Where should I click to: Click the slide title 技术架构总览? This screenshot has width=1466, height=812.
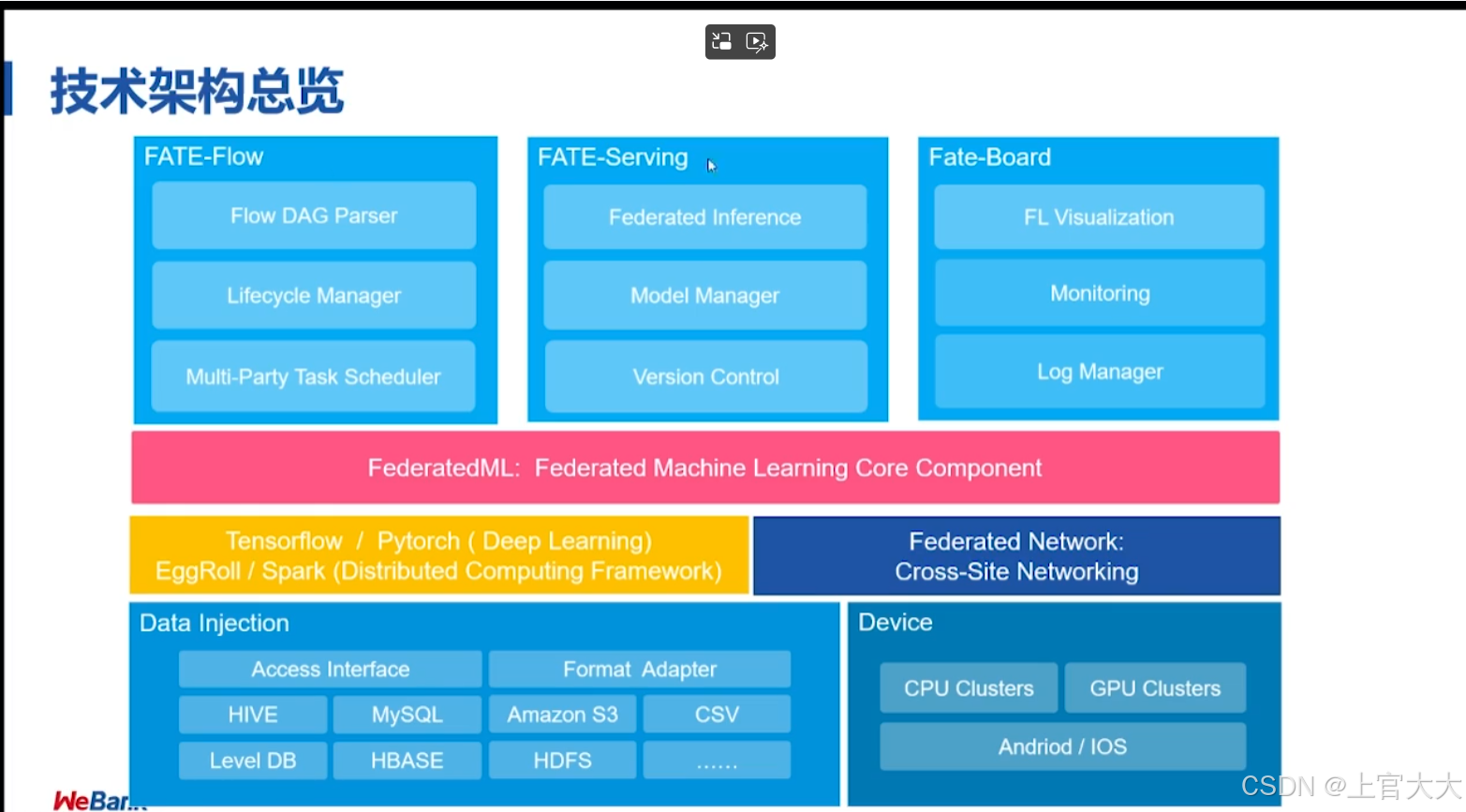197,91
